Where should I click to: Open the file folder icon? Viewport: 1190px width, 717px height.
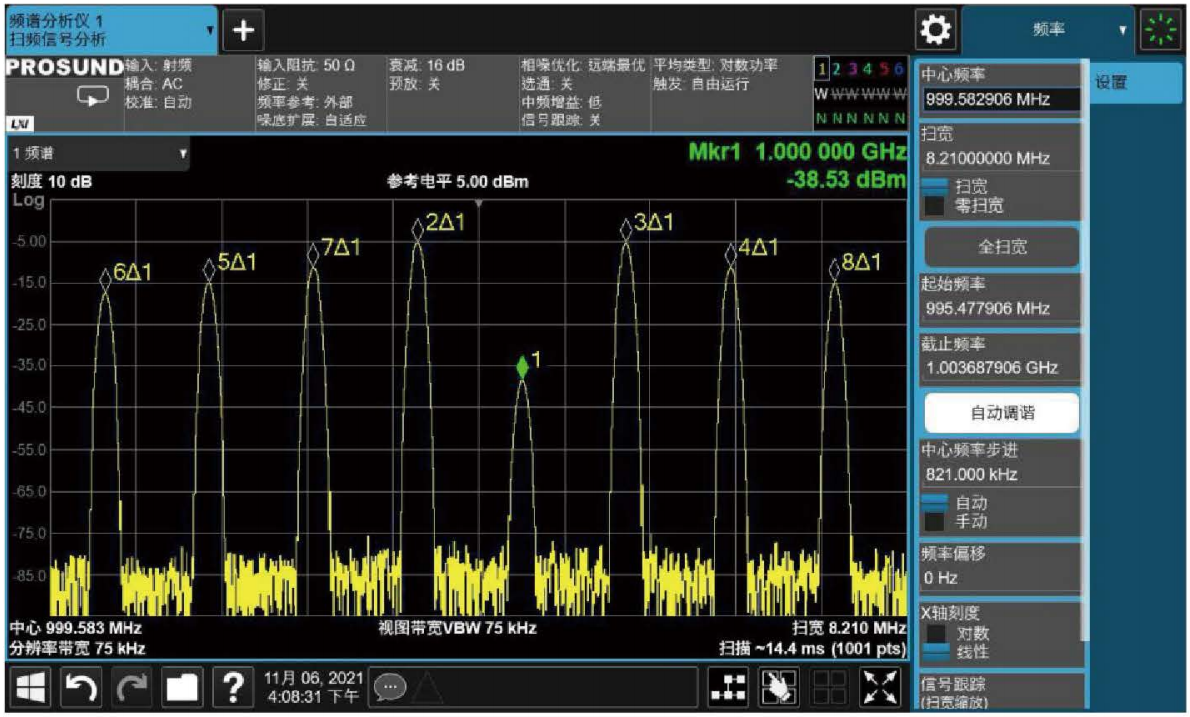[x=182, y=687]
